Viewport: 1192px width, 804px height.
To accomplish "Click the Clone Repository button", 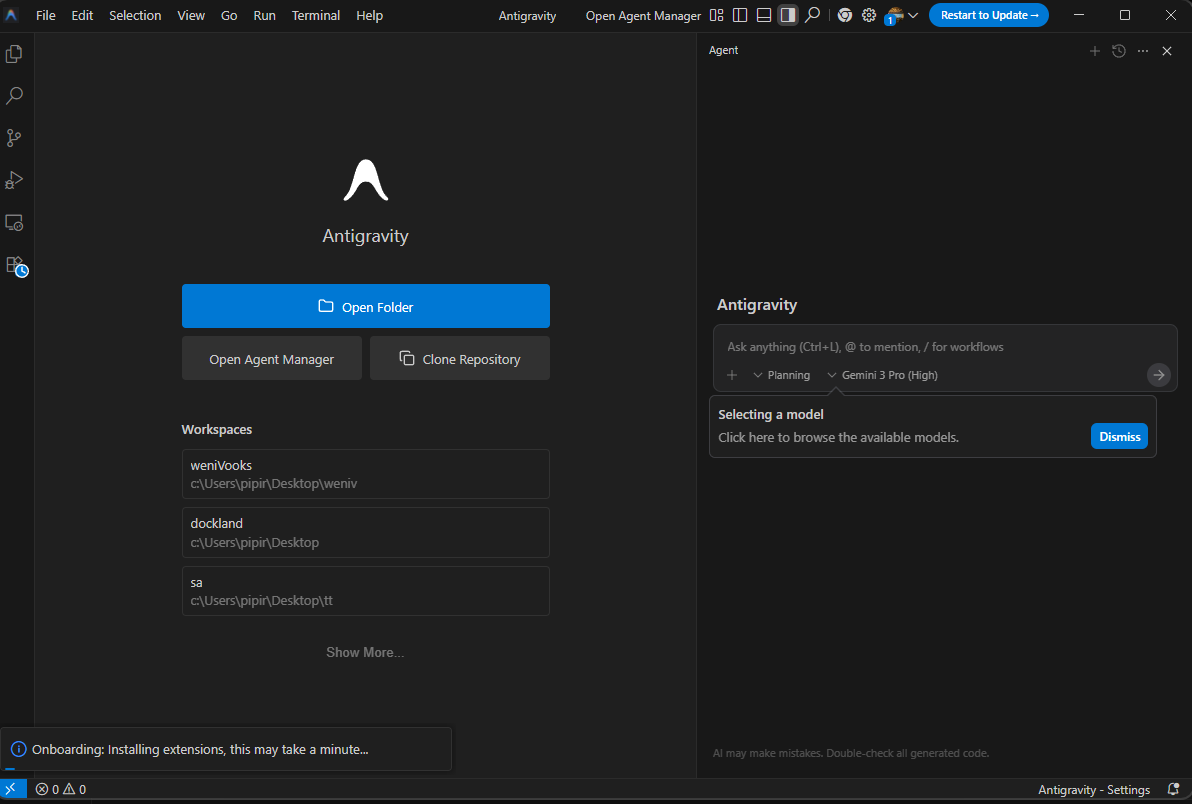I will pyautogui.click(x=460, y=359).
